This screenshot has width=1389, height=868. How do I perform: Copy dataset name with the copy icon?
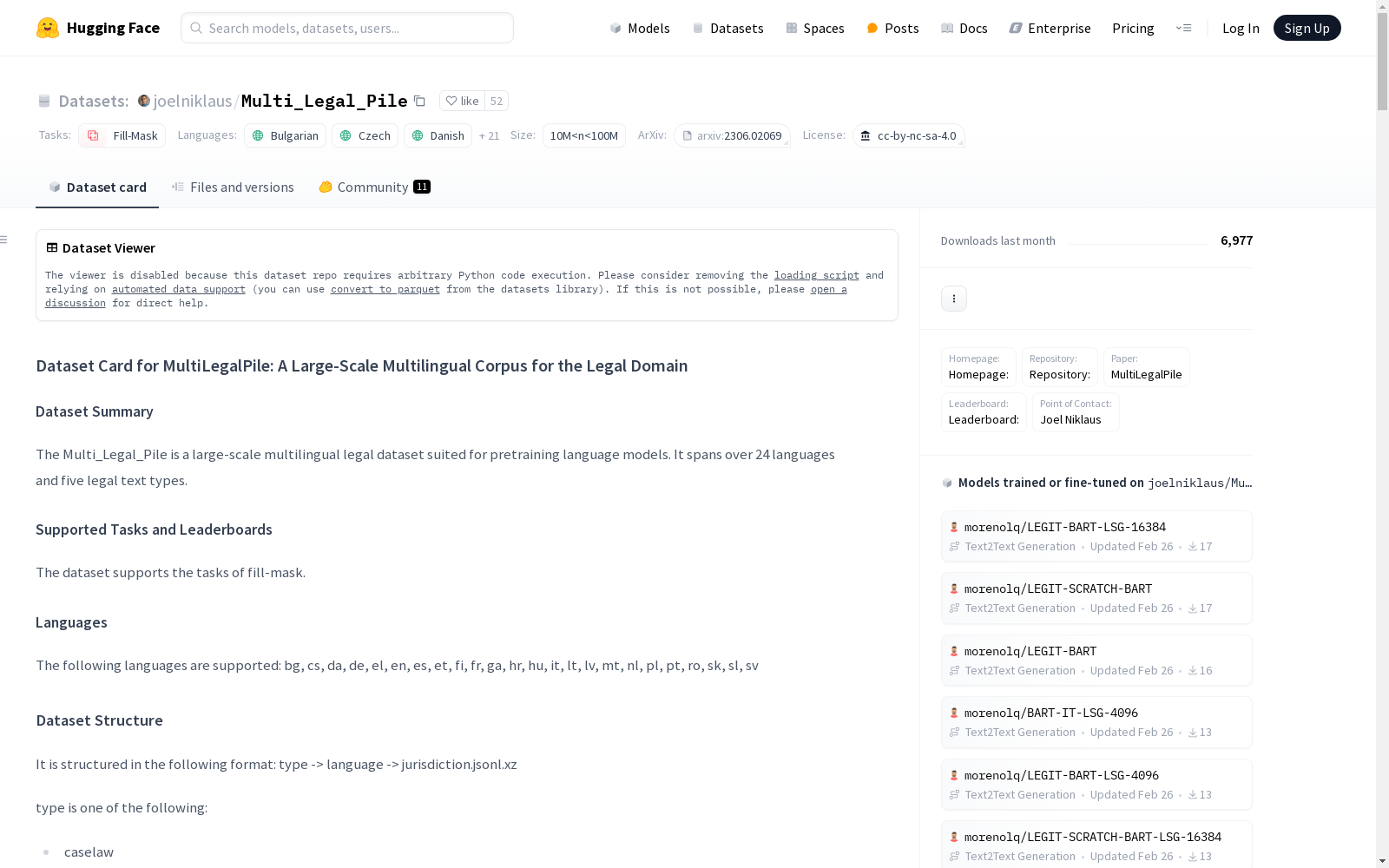click(x=419, y=101)
